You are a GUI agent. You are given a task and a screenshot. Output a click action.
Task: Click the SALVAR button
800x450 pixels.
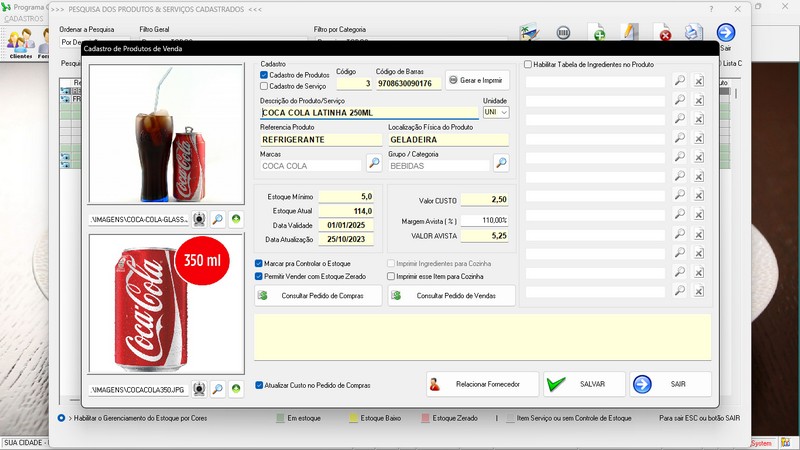click(584, 384)
